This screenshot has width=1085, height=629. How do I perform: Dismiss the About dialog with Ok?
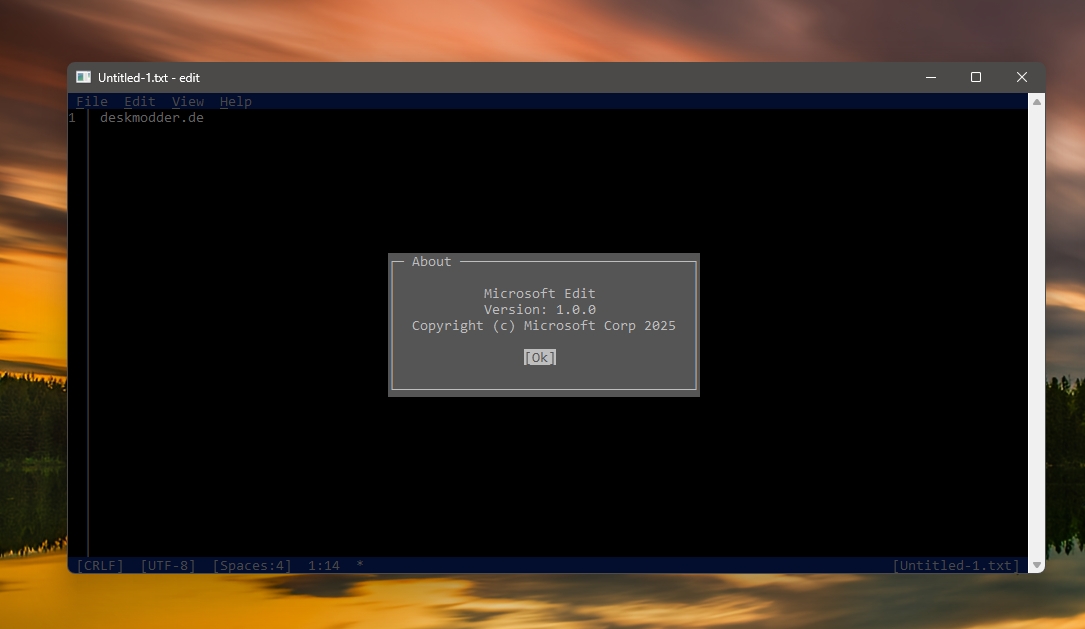point(540,357)
